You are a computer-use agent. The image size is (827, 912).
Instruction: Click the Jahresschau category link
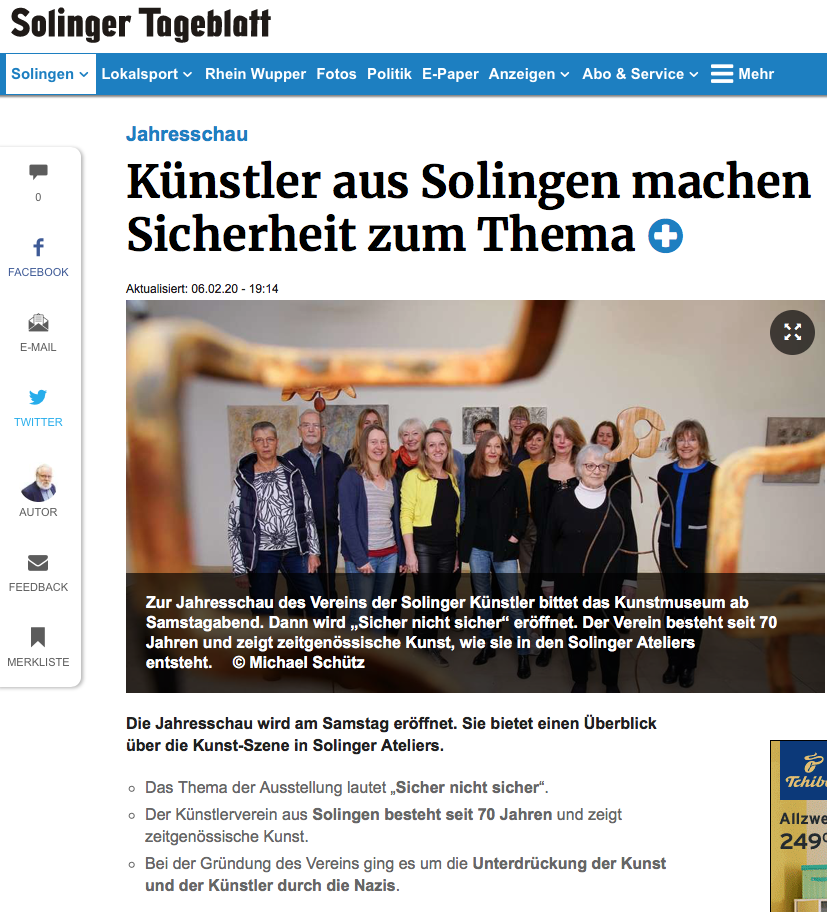(x=187, y=134)
